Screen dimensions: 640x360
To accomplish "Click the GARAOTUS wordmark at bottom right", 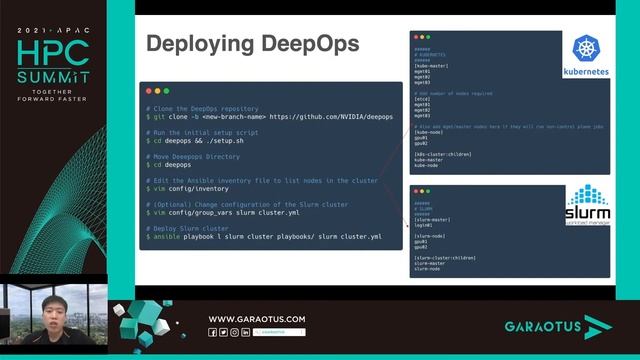I will 543,327.
